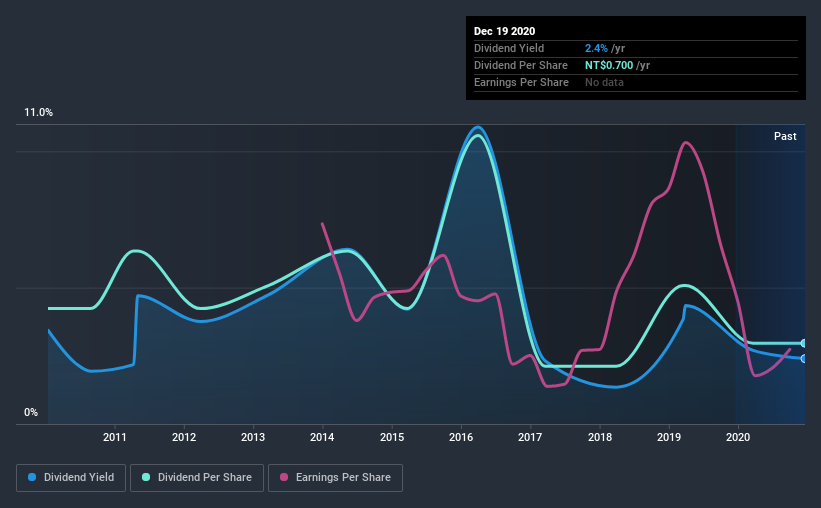821x508 pixels.
Task: Click the No data earnings value
Action: (x=604, y=82)
